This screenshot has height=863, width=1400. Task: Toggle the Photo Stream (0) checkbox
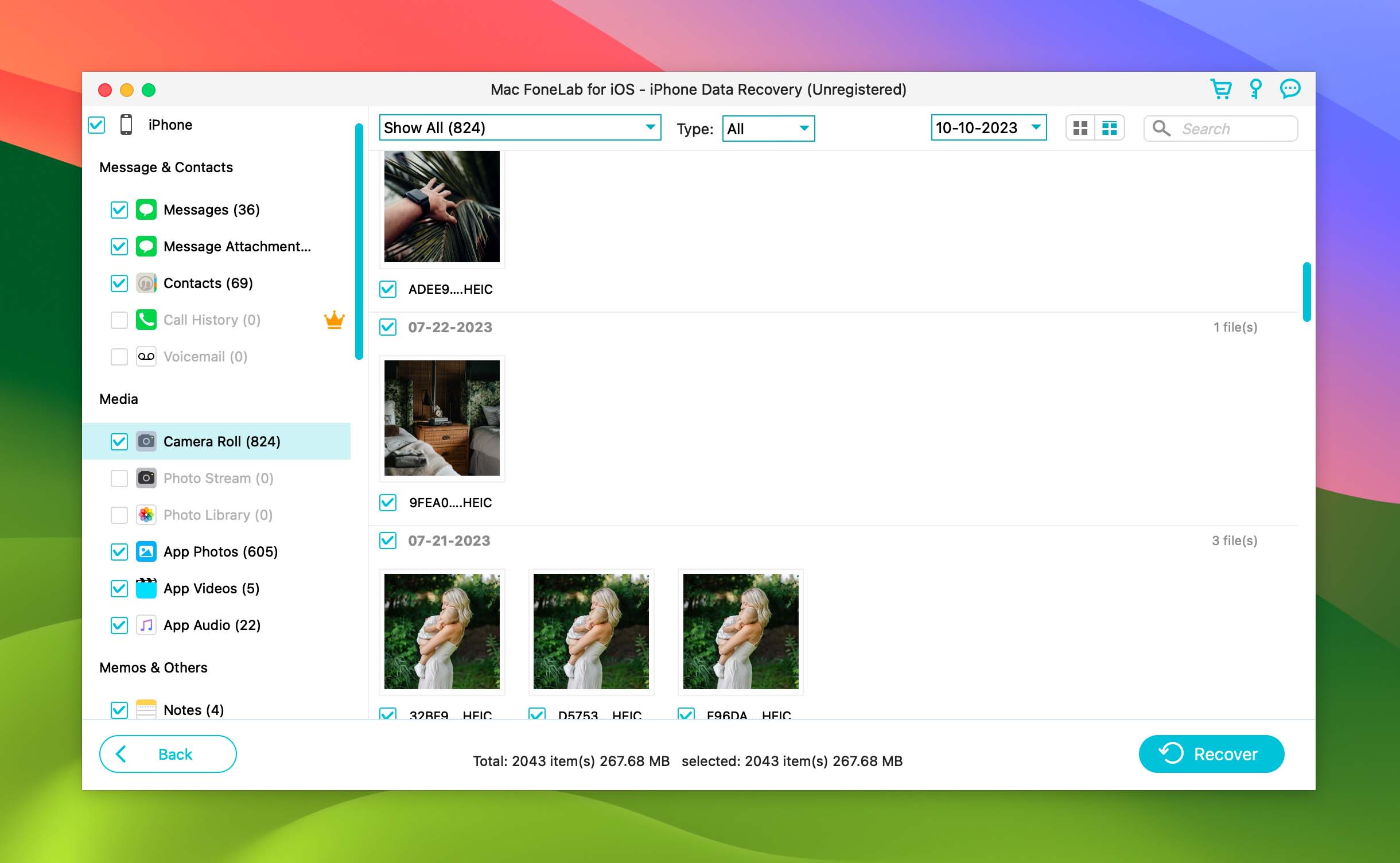pos(119,478)
